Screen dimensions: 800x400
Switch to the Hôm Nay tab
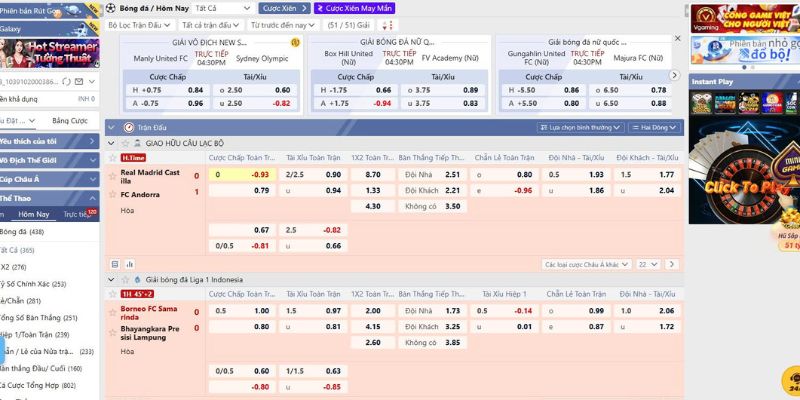pos(34,214)
